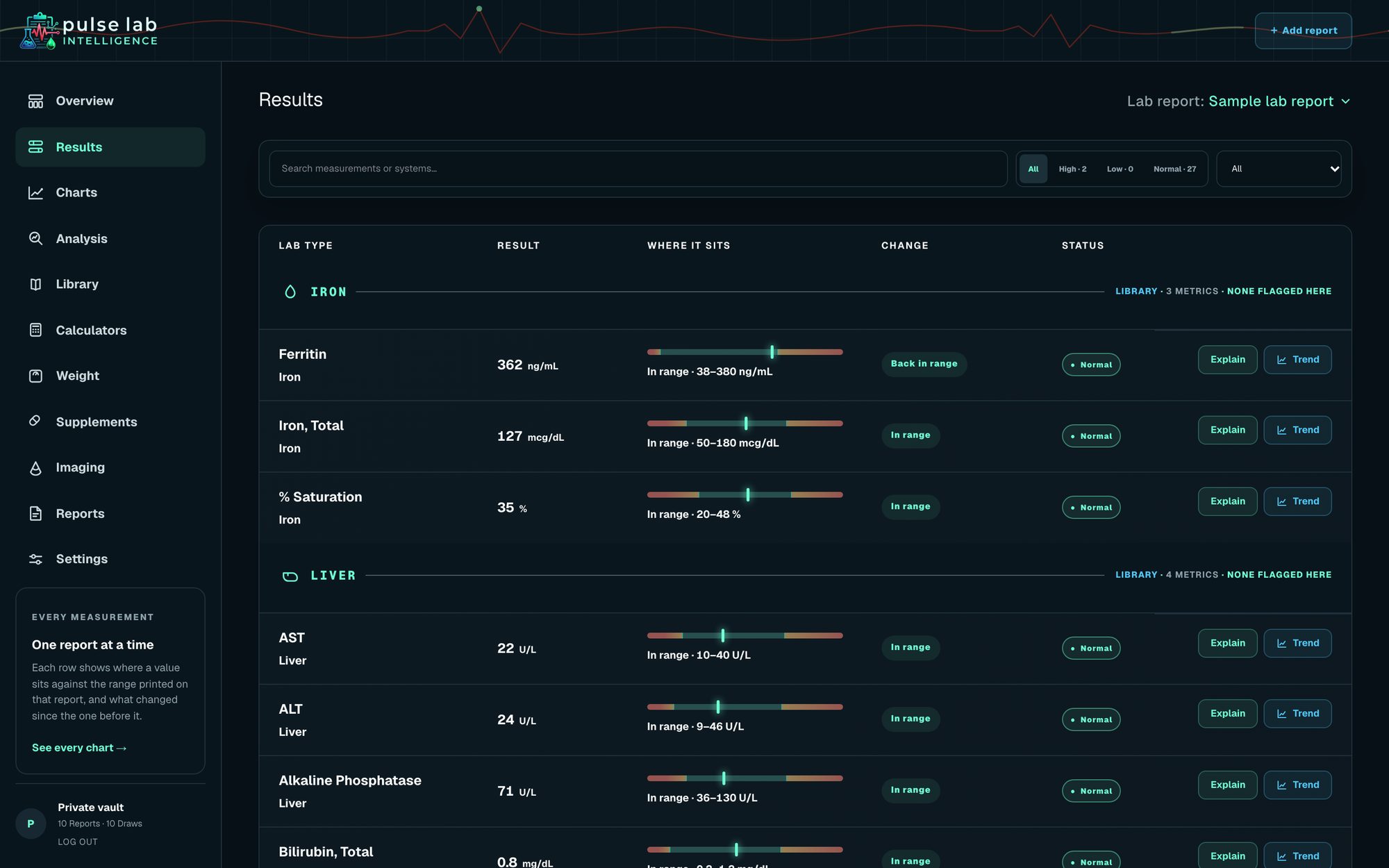Click the Reports document icon
The height and width of the screenshot is (868, 1389).
(x=35, y=514)
